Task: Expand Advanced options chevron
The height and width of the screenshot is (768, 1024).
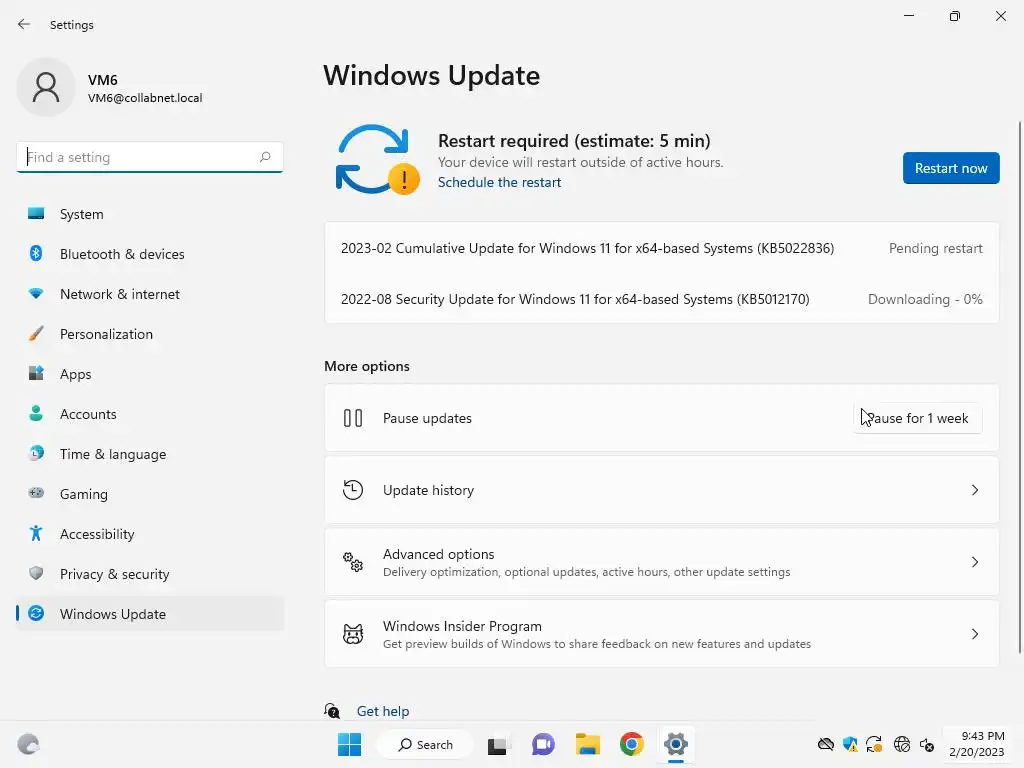Action: 974,562
